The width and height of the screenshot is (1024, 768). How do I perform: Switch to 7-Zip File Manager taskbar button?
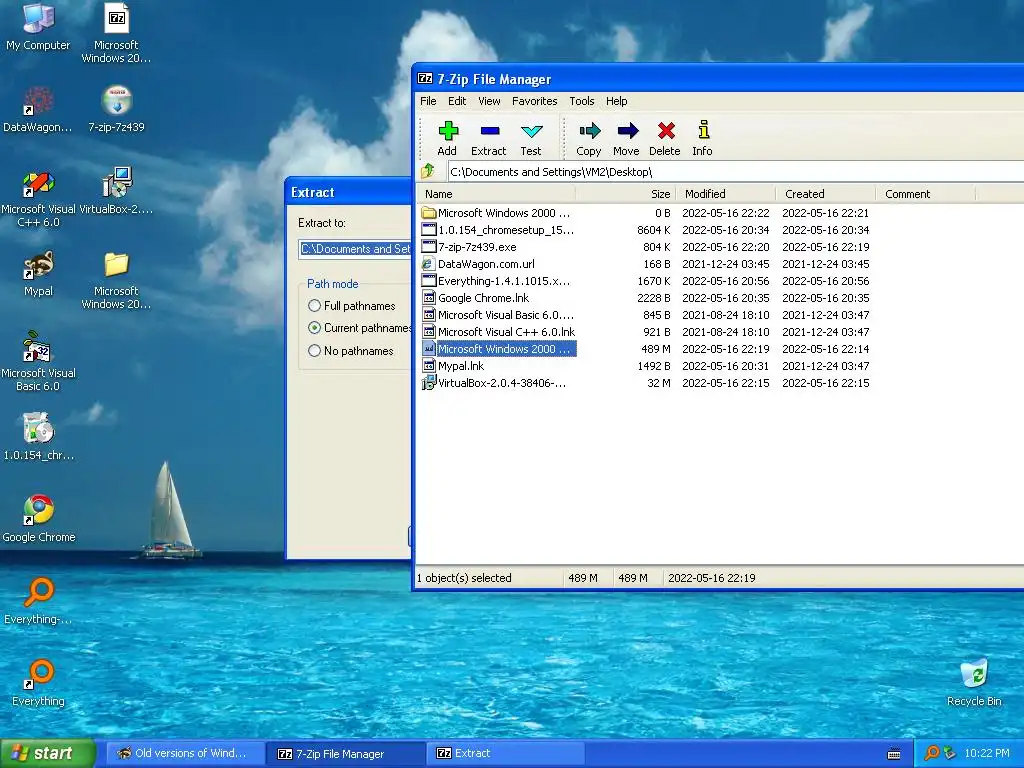click(345, 753)
